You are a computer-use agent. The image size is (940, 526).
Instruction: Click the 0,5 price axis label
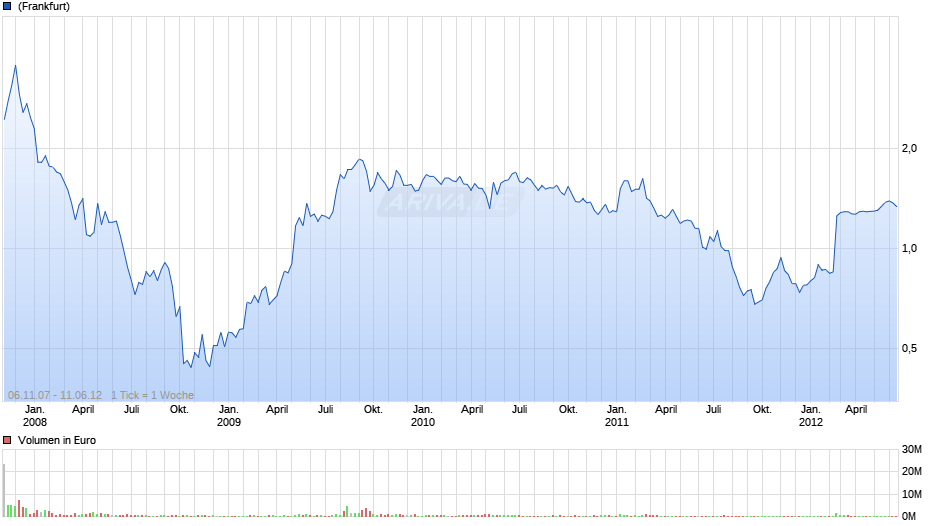[x=909, y=348]
